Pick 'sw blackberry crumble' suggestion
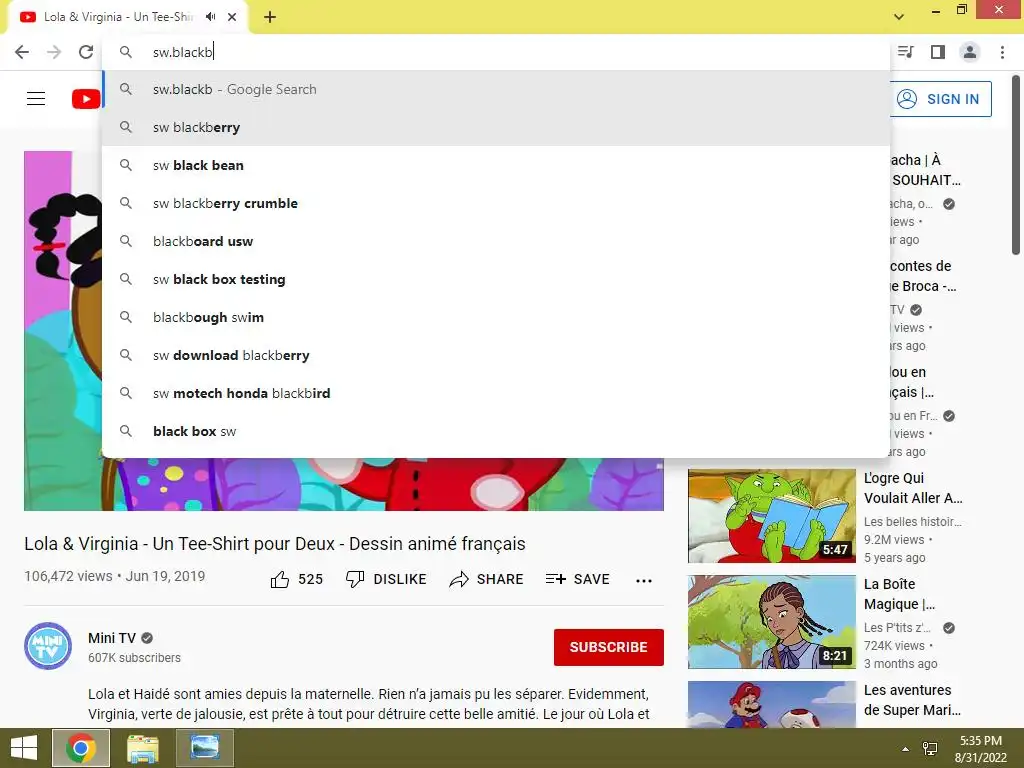The width and height of the screenshot is (1024, 768). point(496,203)
